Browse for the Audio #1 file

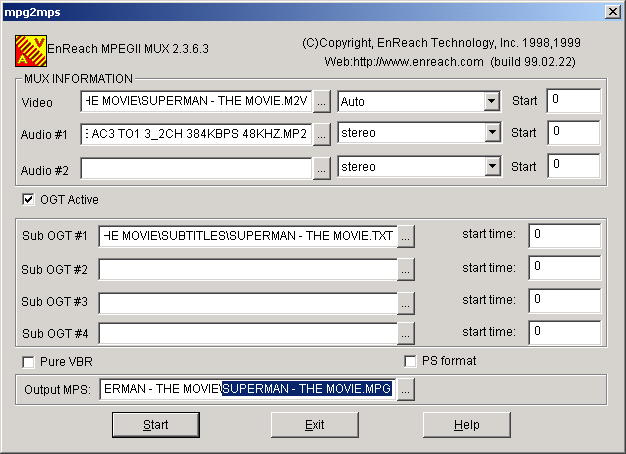pyautogui.click(x=321, y=134)
